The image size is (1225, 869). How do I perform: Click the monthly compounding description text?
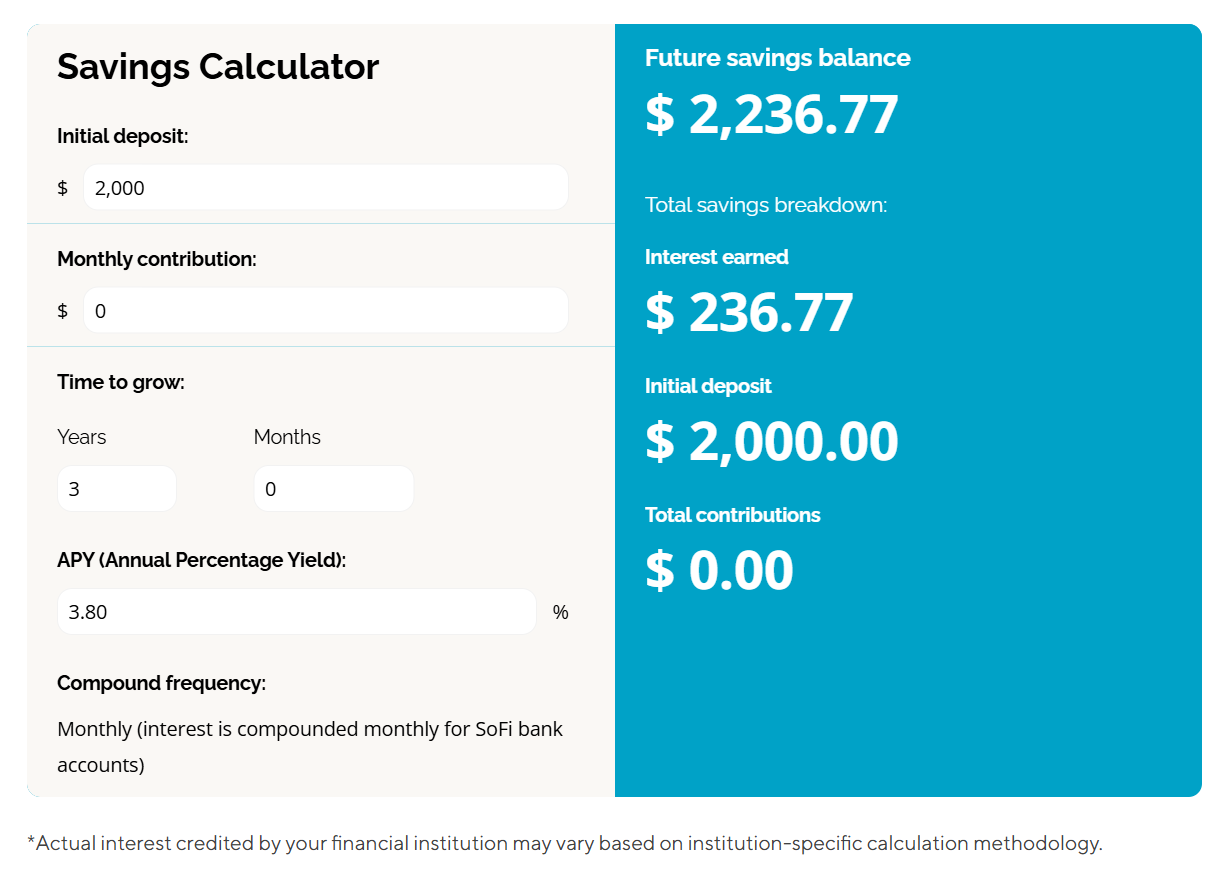pyautogui.click(x=310, y=747)
